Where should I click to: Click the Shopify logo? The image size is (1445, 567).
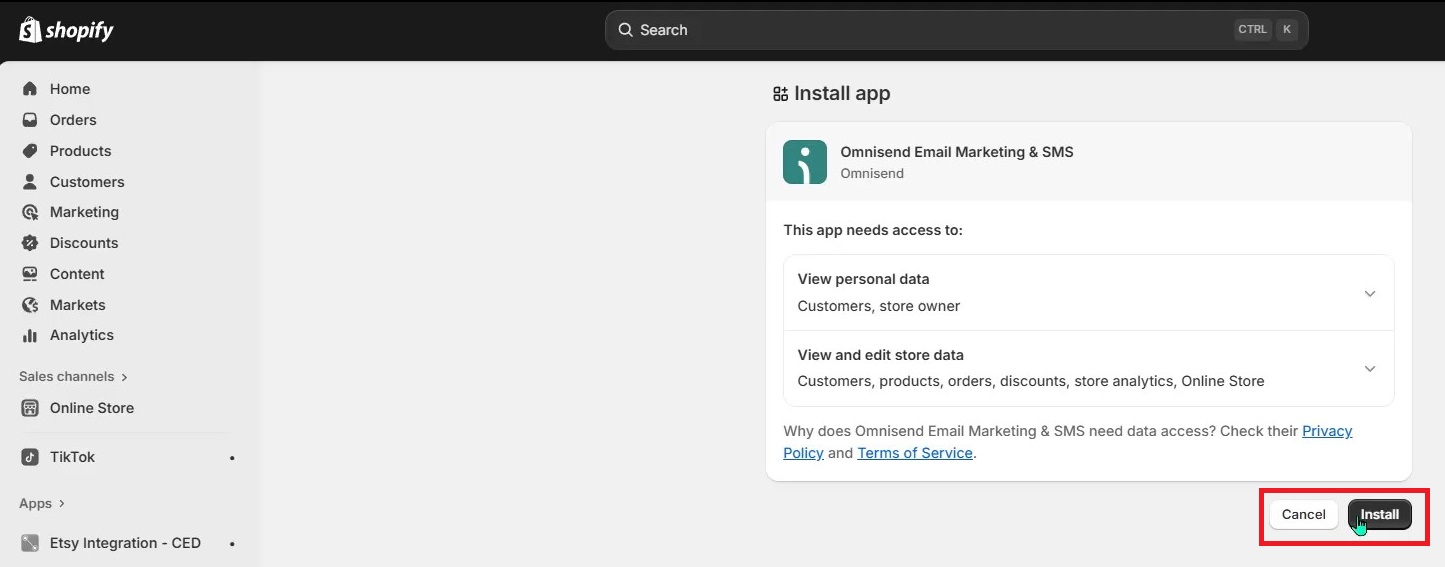pos(66,30)
